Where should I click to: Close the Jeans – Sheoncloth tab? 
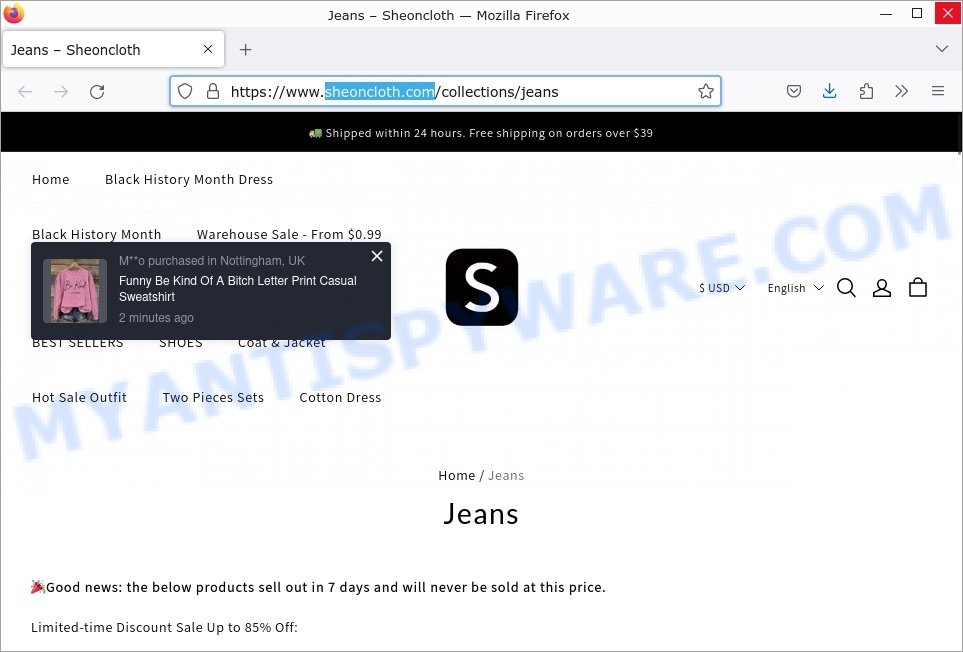click(x=208, y=49)
